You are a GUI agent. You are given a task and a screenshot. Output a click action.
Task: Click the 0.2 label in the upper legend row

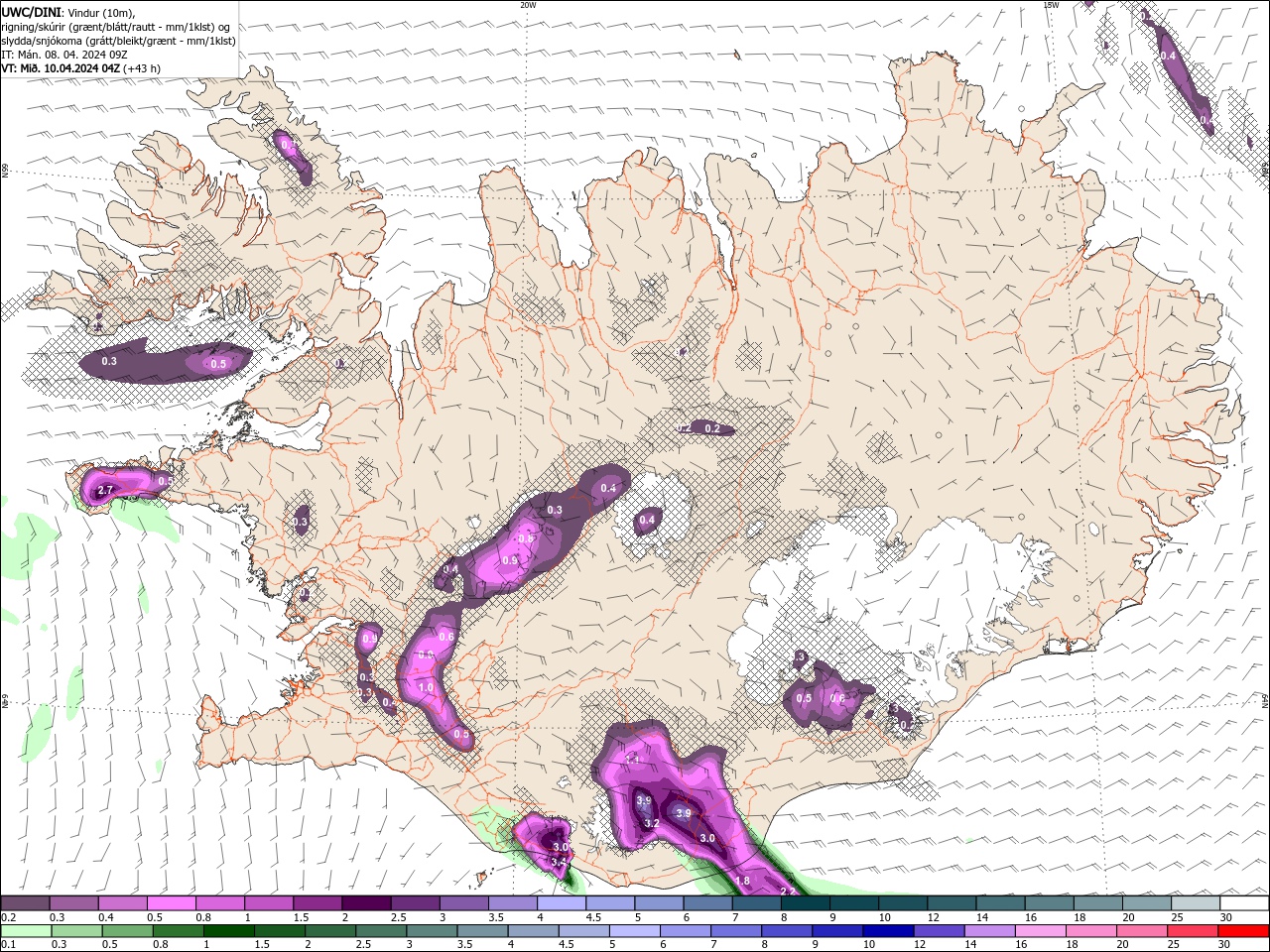[x=8, y=917]
